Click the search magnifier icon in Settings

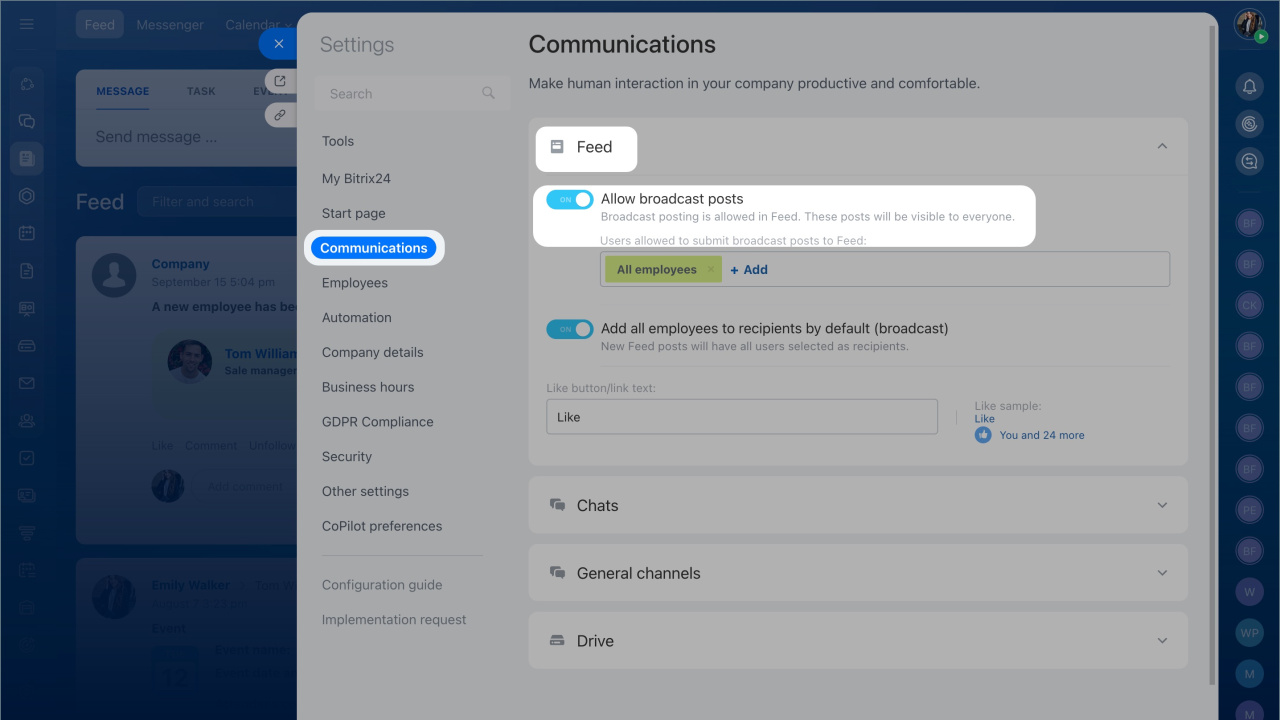click(x=488, y=93)
